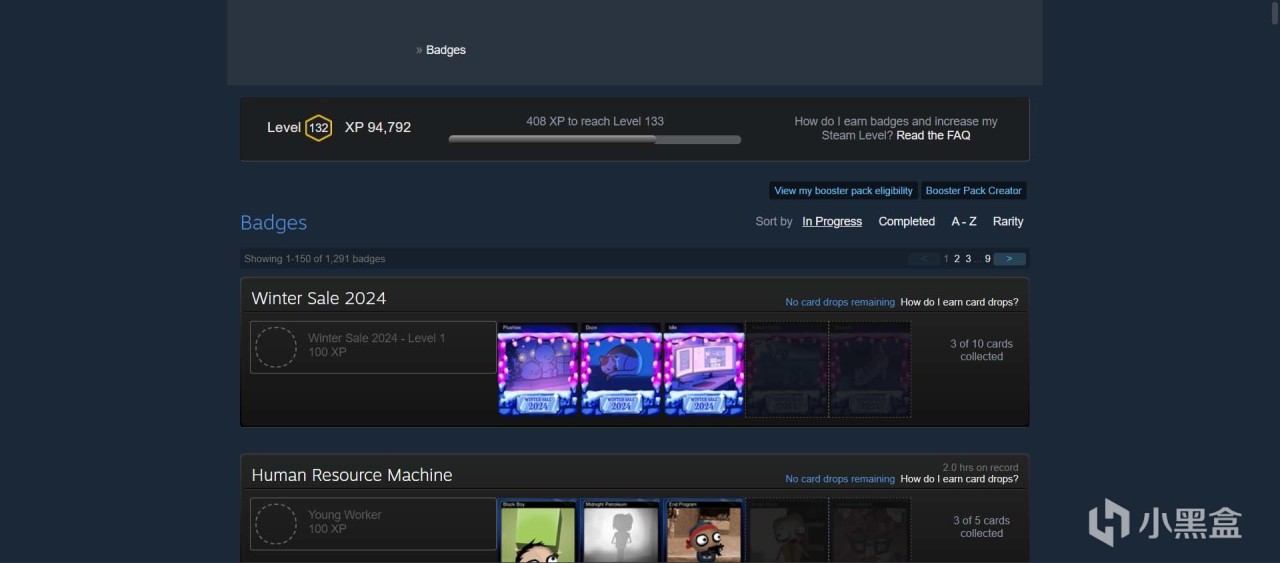The height and width of the screenshot is (563, 1280).
Task: Click Winter Sale 2024 How do I earn card drops
Action: click(x=959, y=302)
